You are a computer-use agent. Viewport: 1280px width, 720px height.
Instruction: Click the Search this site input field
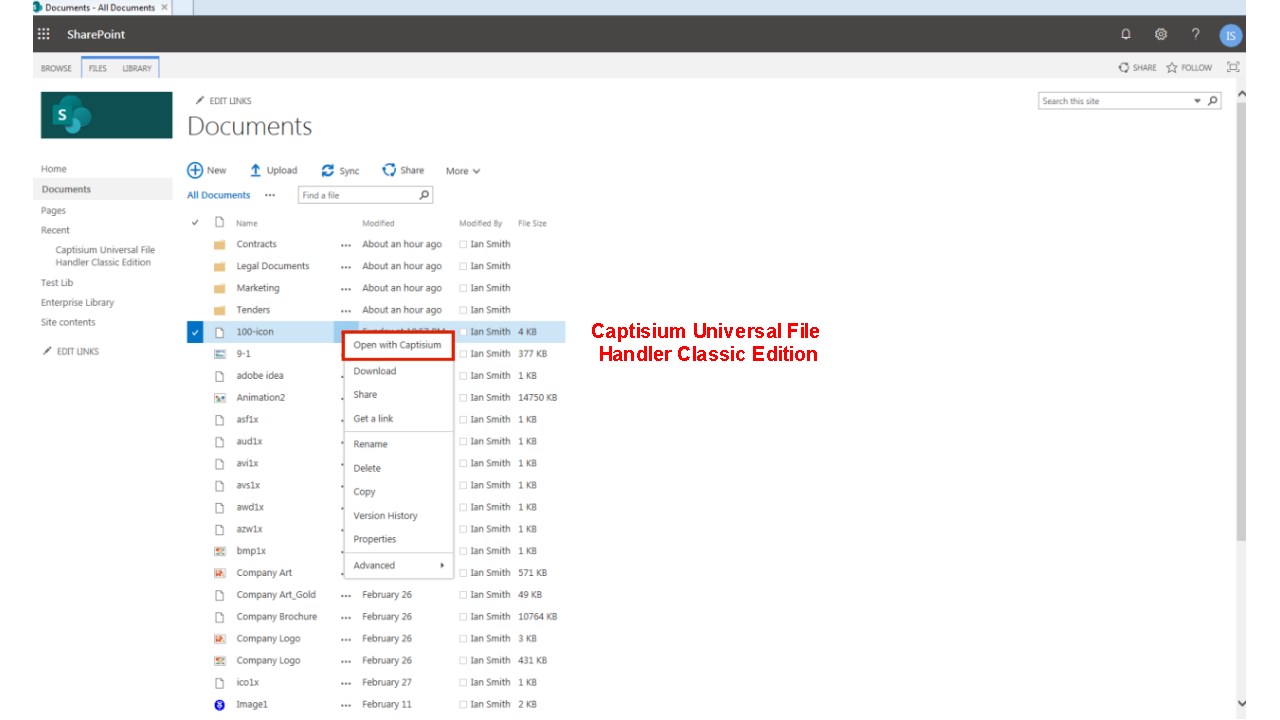(x=1115, y=101)
